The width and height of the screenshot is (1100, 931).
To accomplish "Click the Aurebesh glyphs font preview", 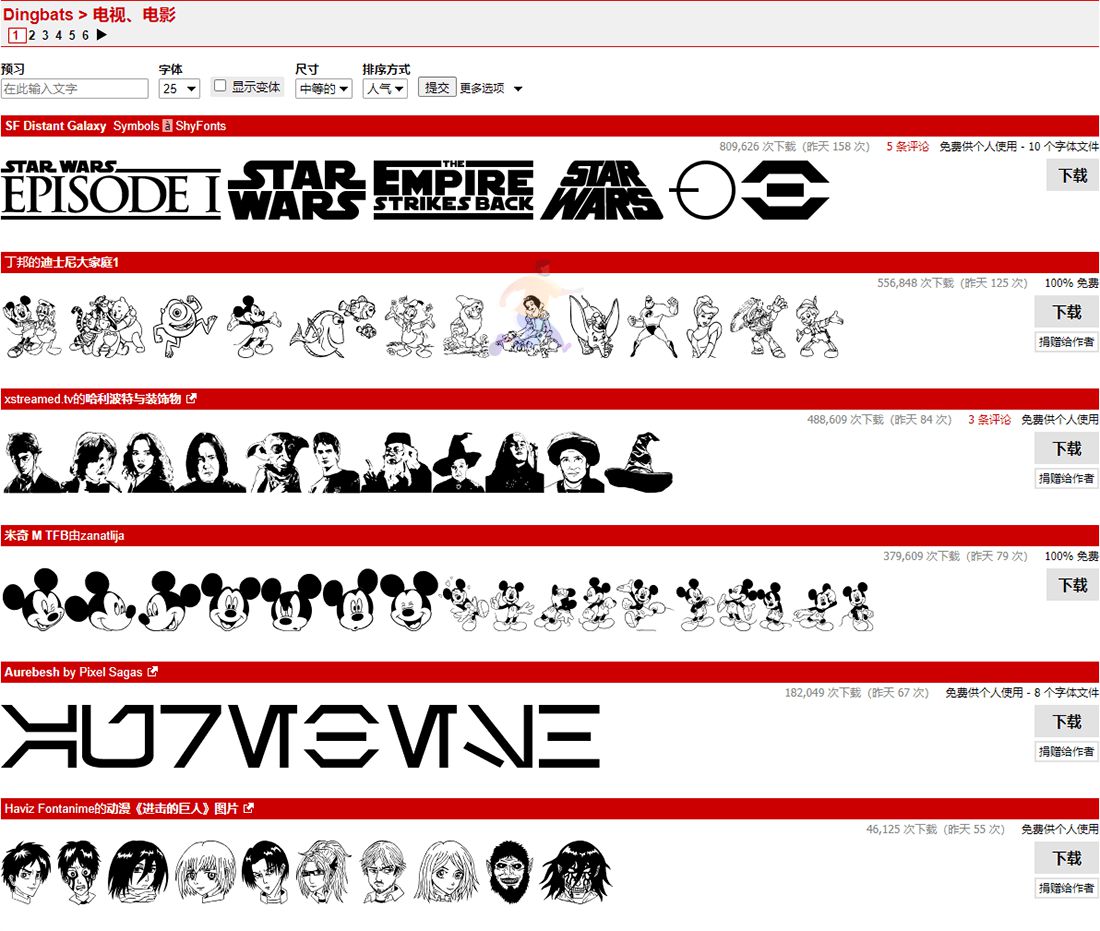I will [x=301, y=736].
